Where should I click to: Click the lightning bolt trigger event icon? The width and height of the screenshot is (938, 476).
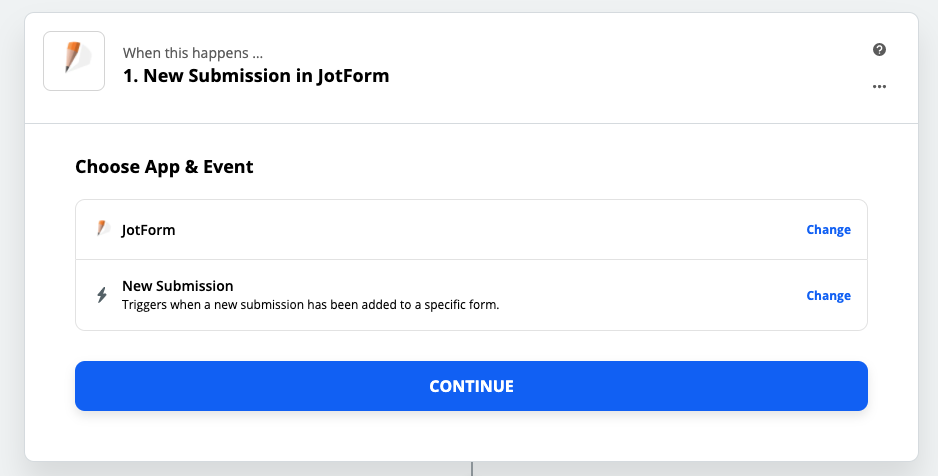click(102, 295)
